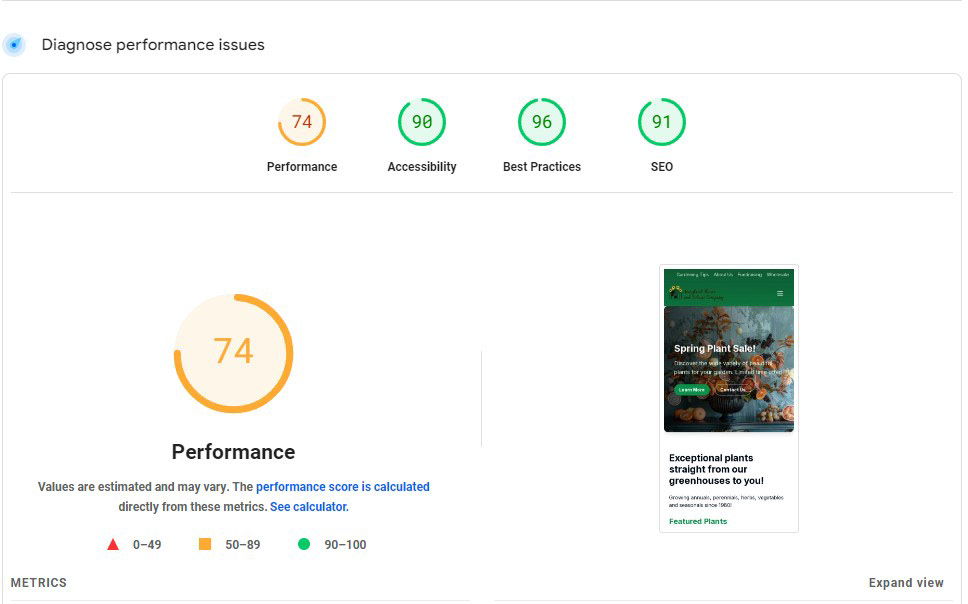
Task: Jump to the Performance category label
Action: (302, 167)
